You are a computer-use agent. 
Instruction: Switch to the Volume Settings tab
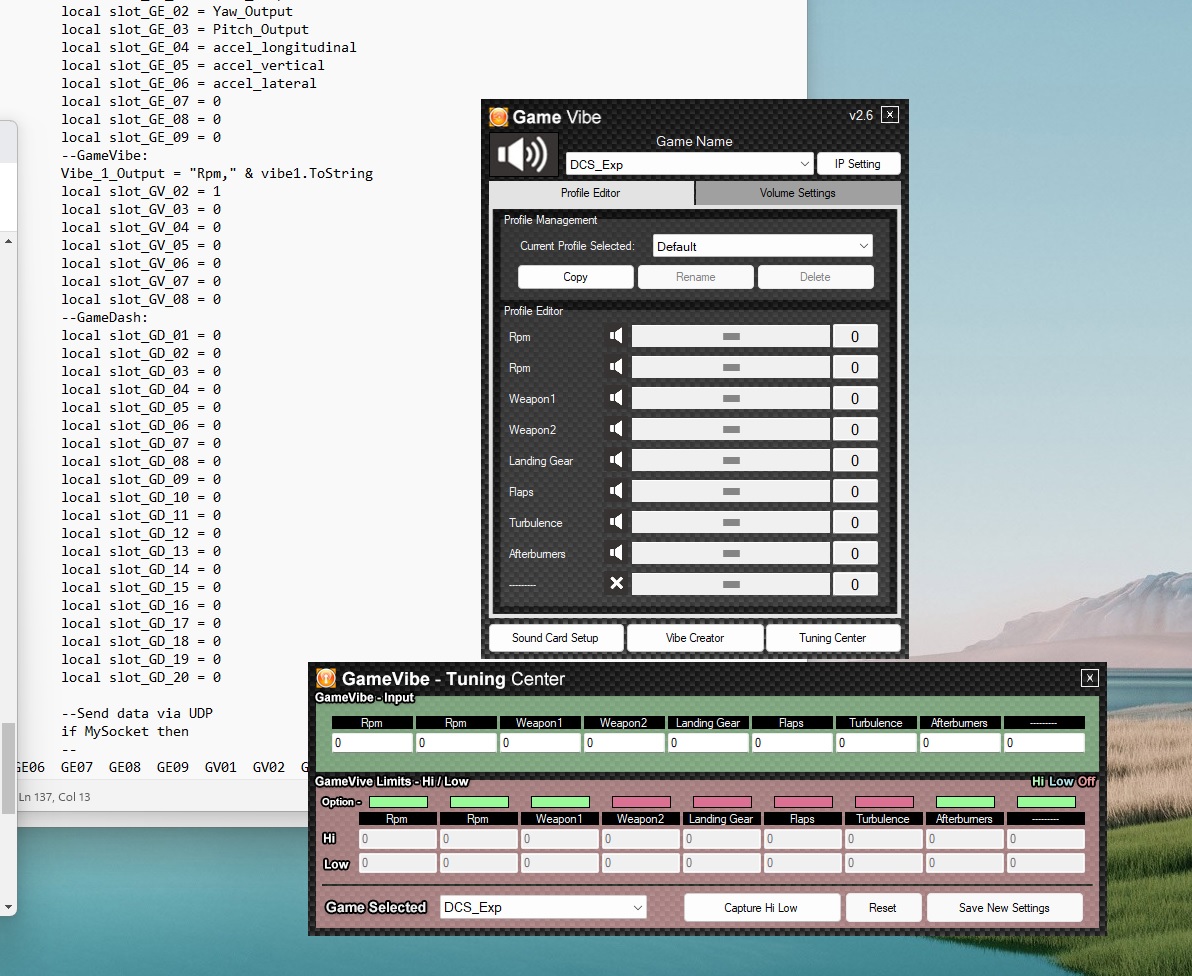tap(797, 193)
